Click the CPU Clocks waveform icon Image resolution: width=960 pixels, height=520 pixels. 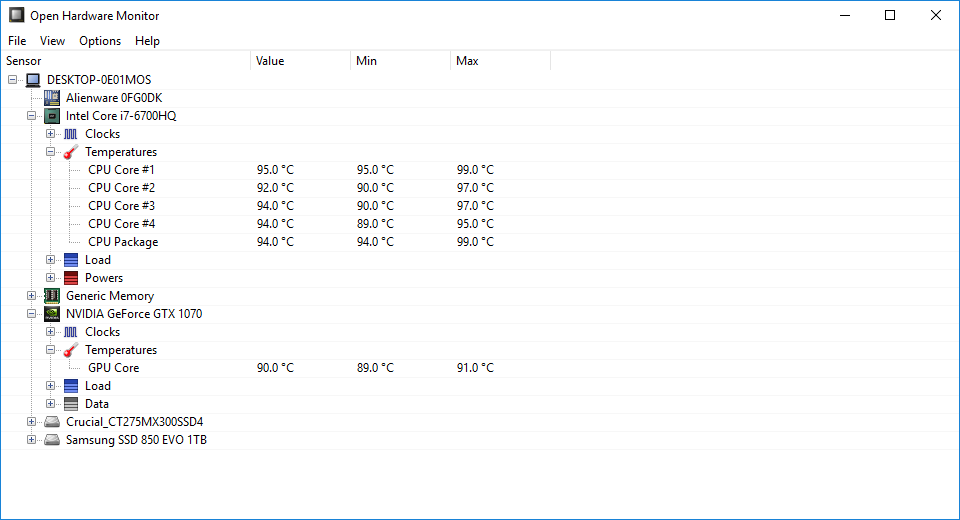[x=71, y=134]
